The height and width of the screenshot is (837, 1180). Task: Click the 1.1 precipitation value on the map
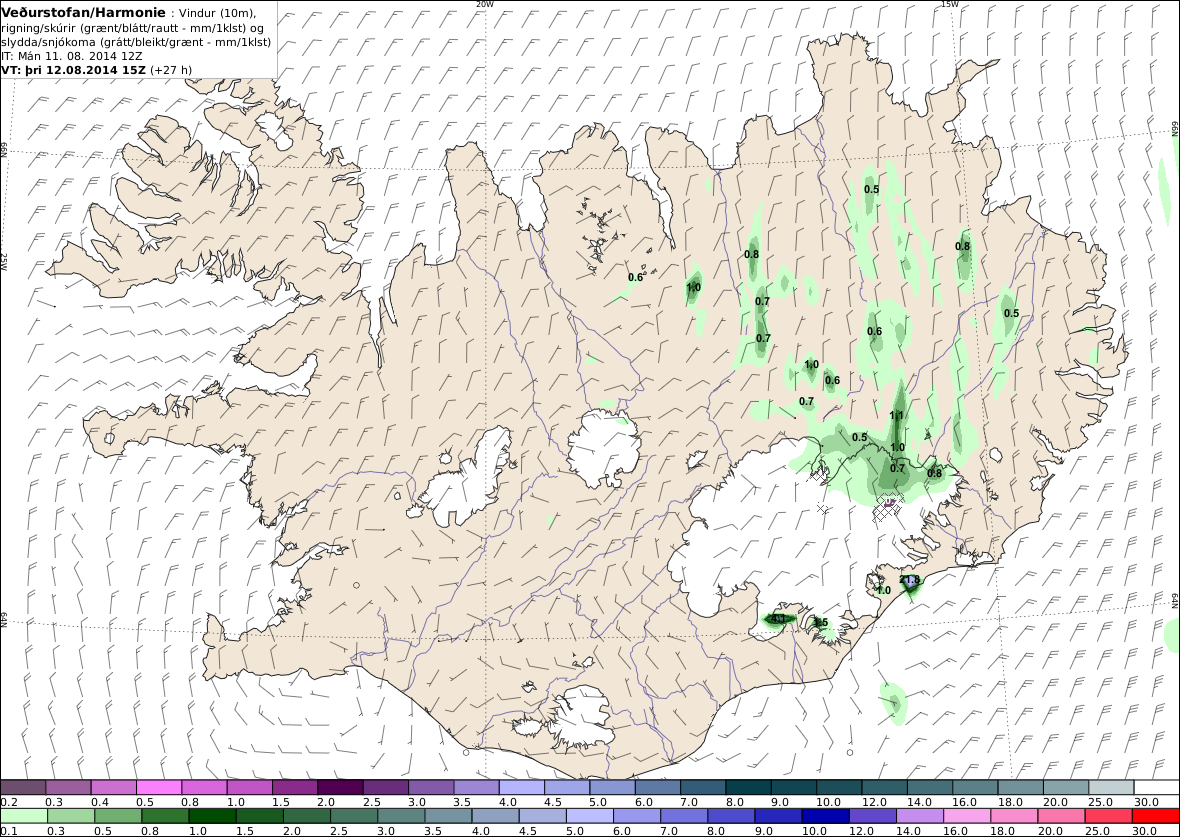tap(897, 415)
